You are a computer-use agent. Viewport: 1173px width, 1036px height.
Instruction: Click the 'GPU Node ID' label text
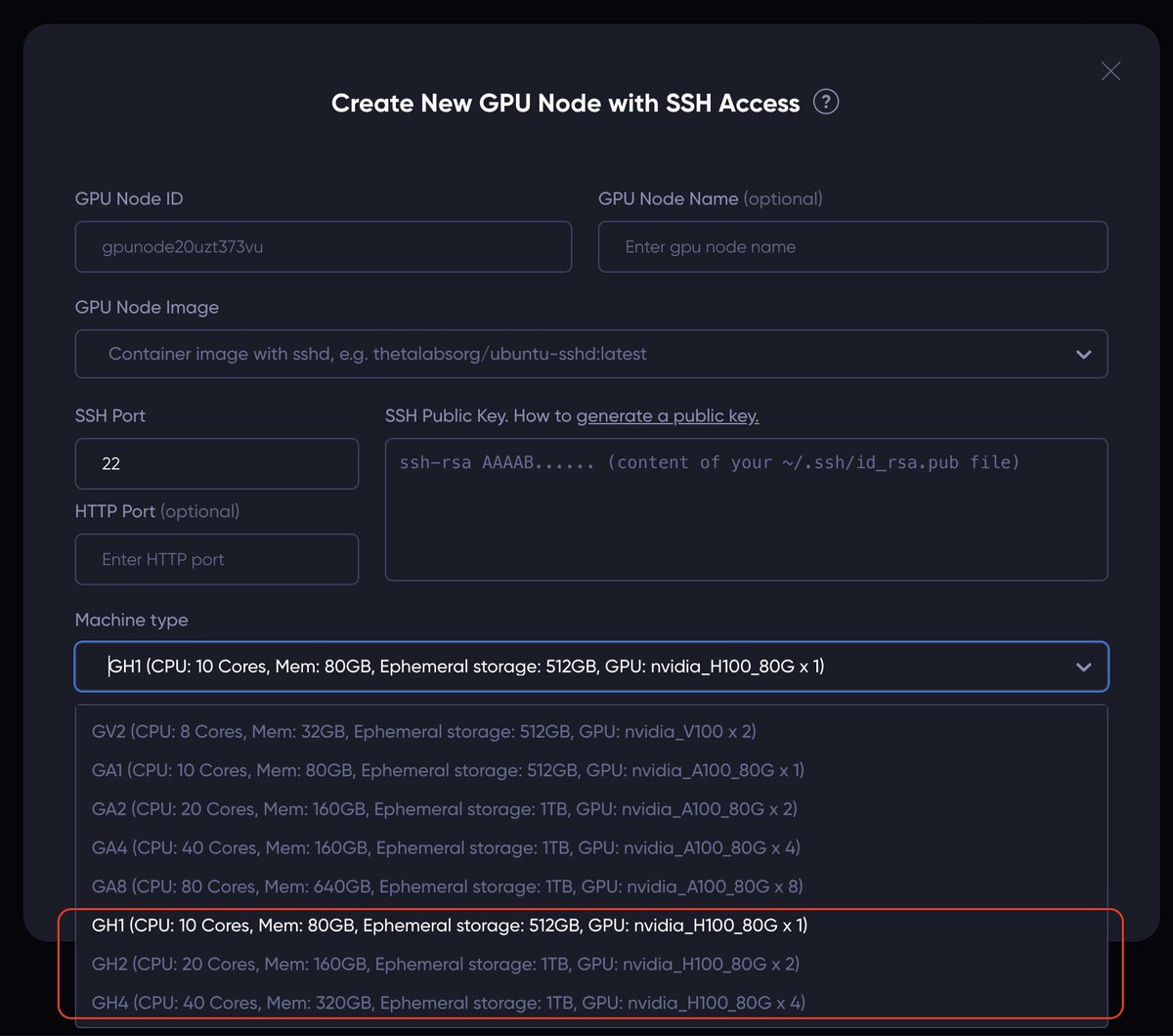pos(129,198)
